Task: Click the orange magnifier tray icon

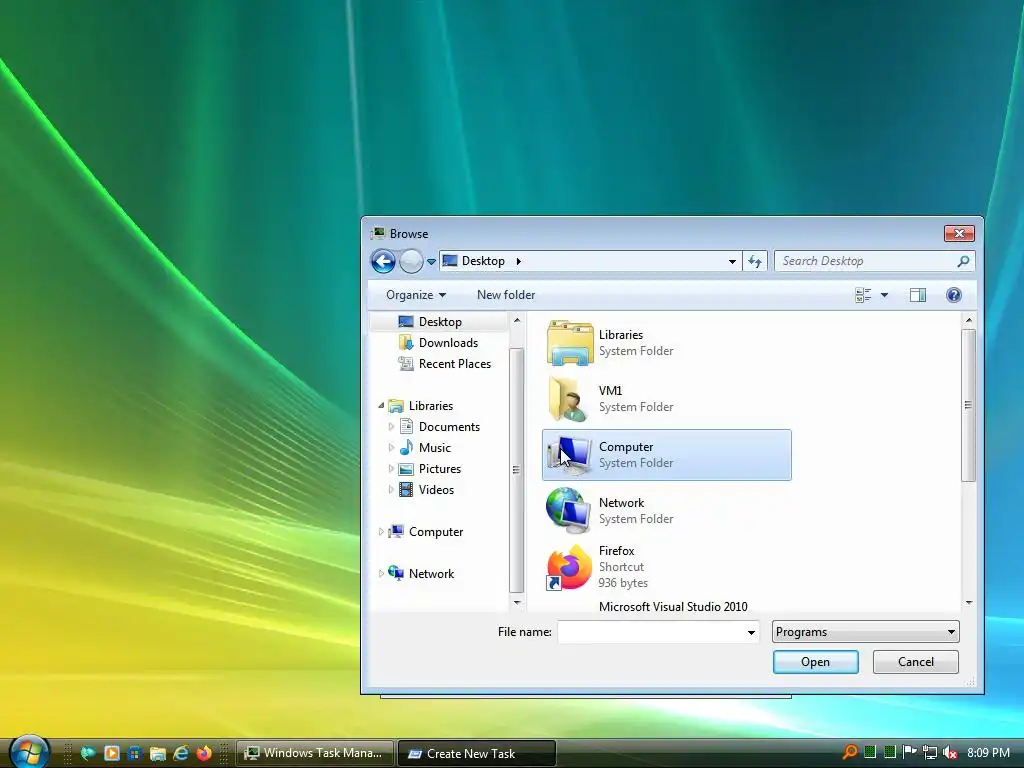Action: tap(850, 752)
